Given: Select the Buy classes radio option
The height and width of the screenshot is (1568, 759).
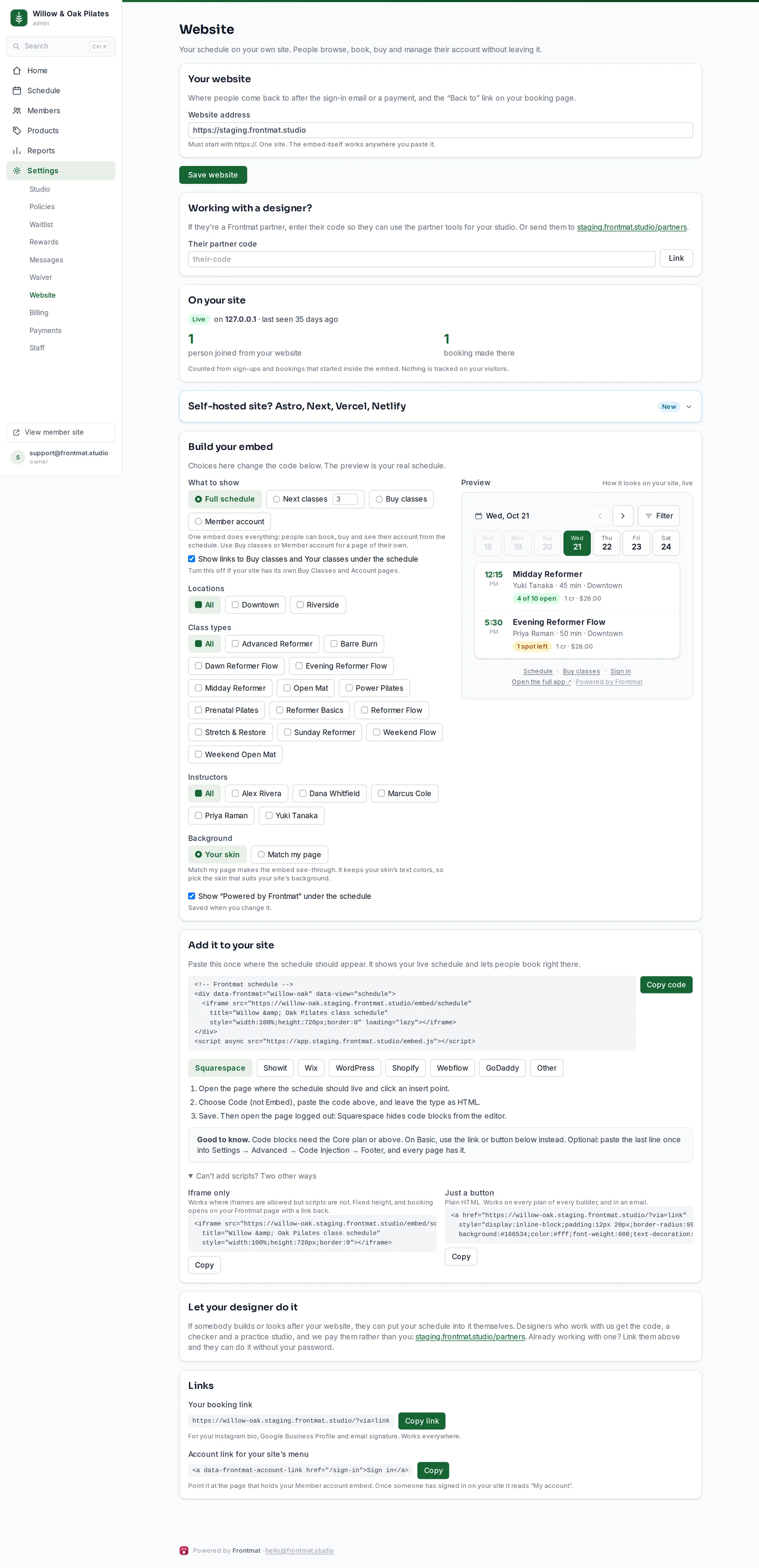Looking at the screenshot, I should (379, 499).
